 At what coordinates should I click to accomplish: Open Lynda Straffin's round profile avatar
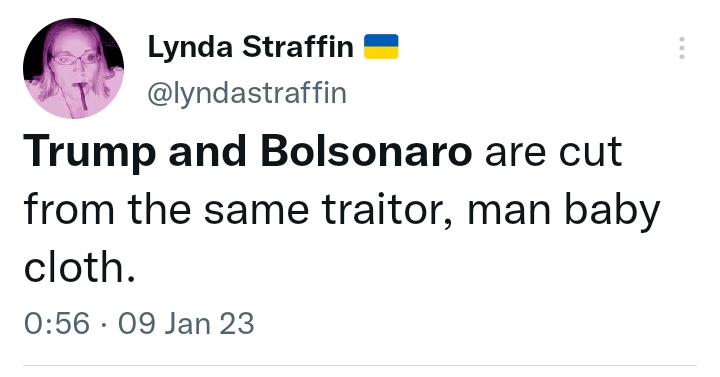pos(73,68)
